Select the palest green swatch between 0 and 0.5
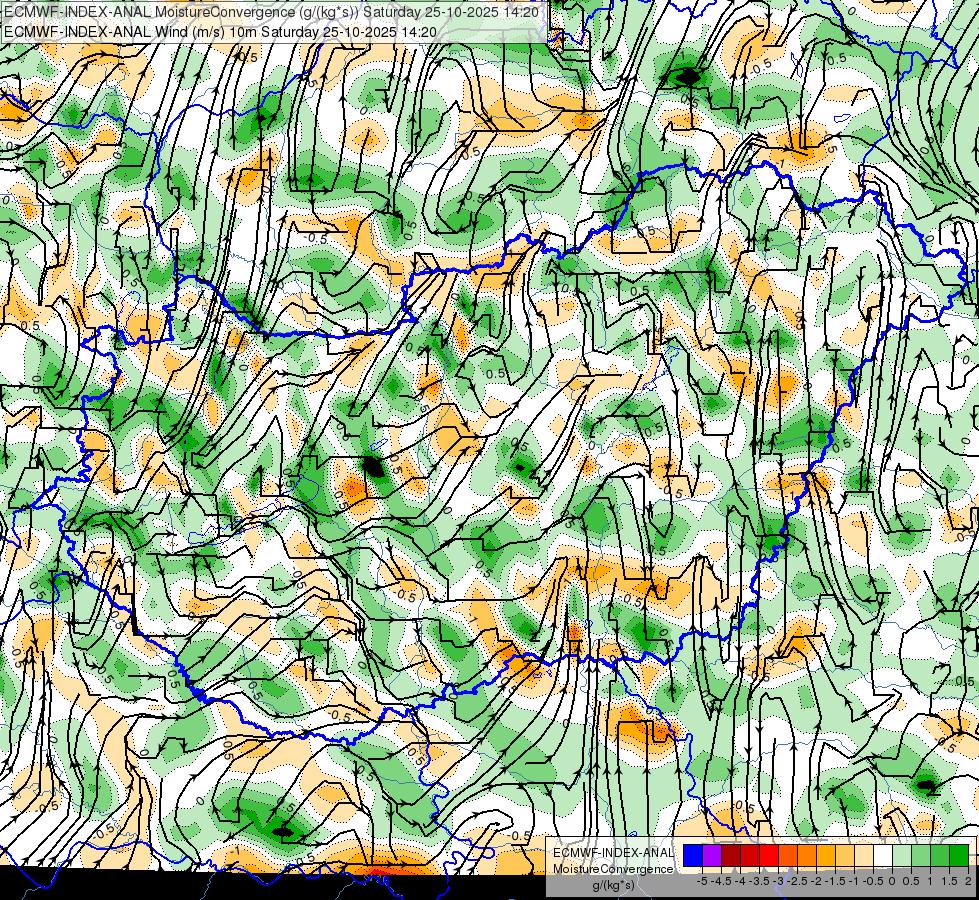The height and width of the screenshot is (900, 979). 902,855
